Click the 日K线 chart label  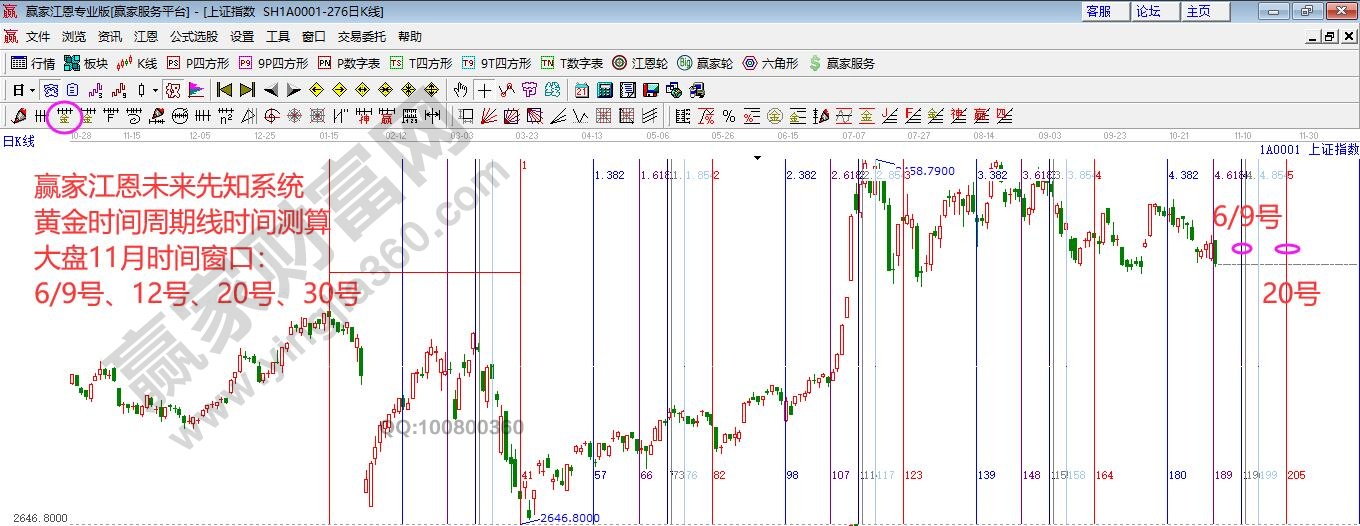click(19, 141)
